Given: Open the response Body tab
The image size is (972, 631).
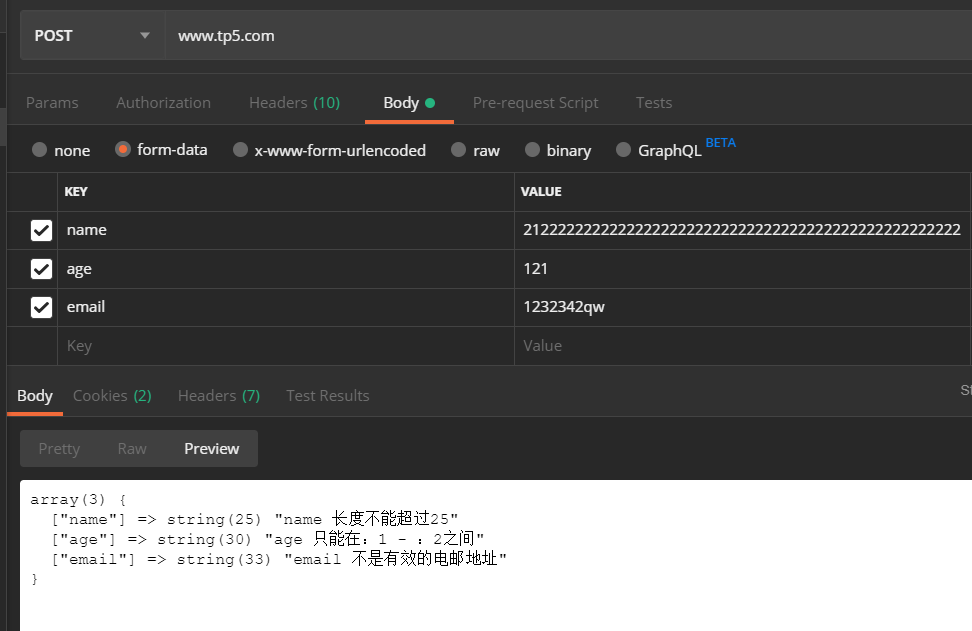Looking at the screenshot, I should [35, 396].
